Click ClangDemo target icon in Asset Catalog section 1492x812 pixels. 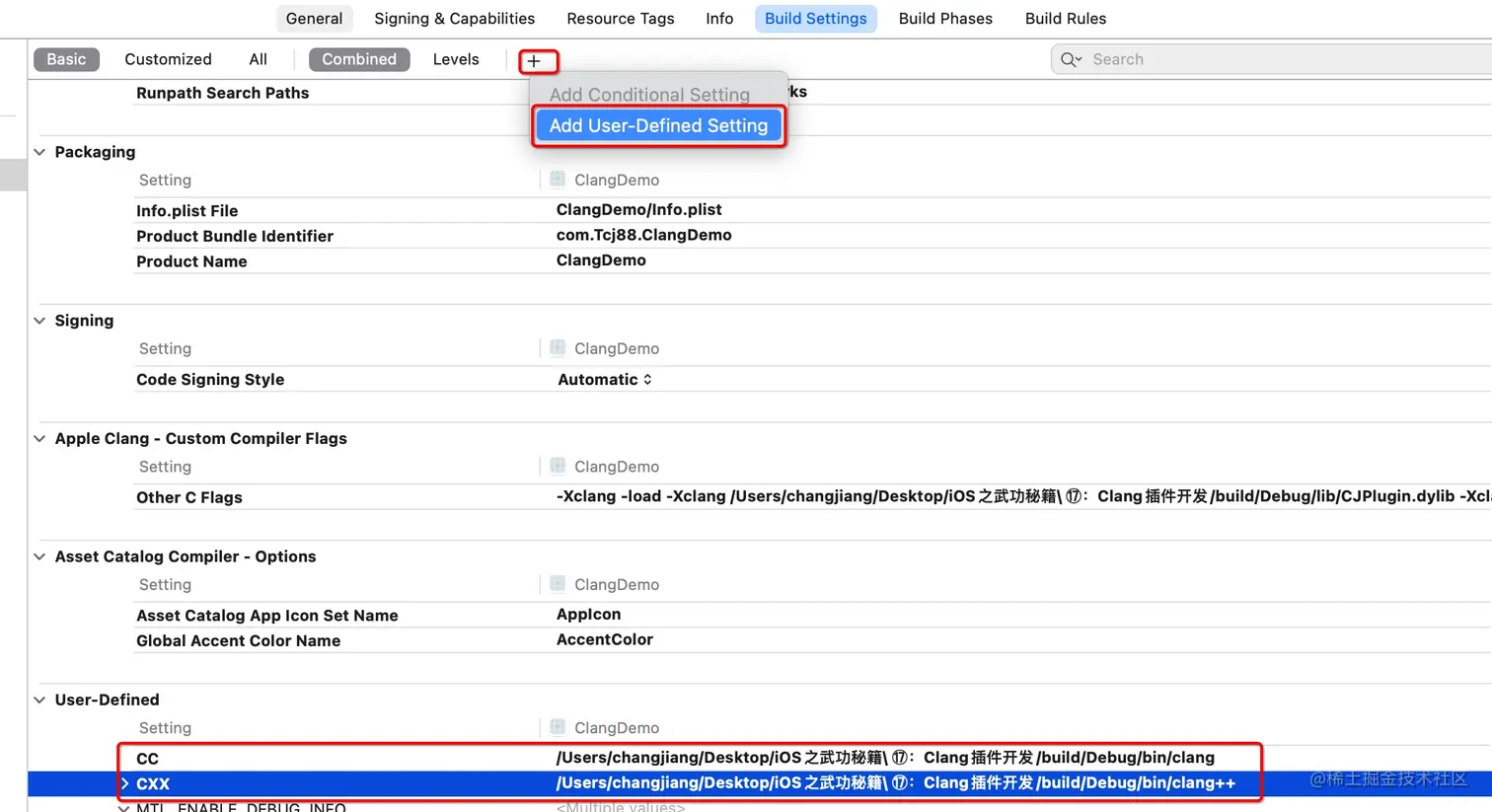click(x=558, y=584)
